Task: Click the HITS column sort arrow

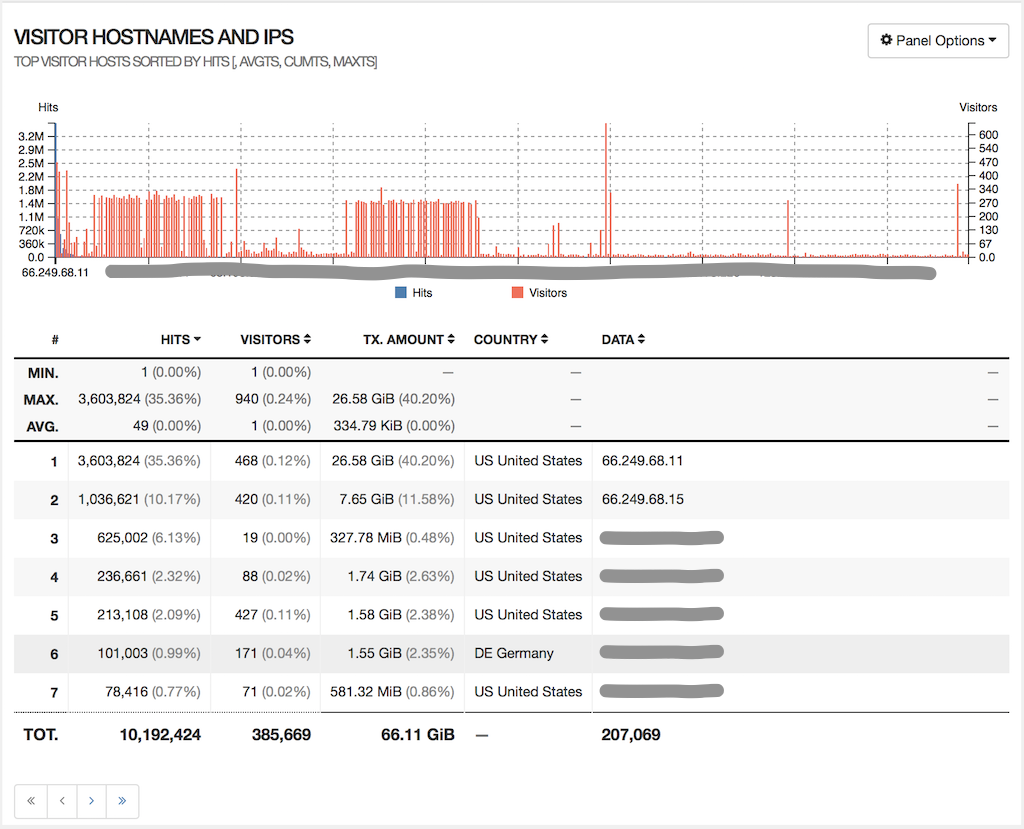Action: pyautogui.click(x=196, y=339)
